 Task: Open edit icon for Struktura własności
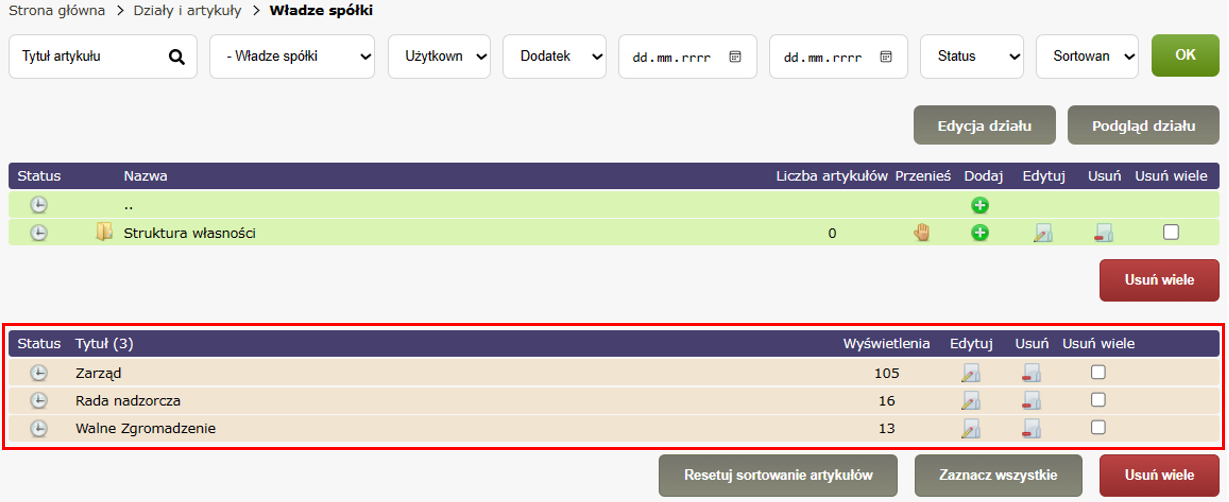click(x=1043, y=233)
